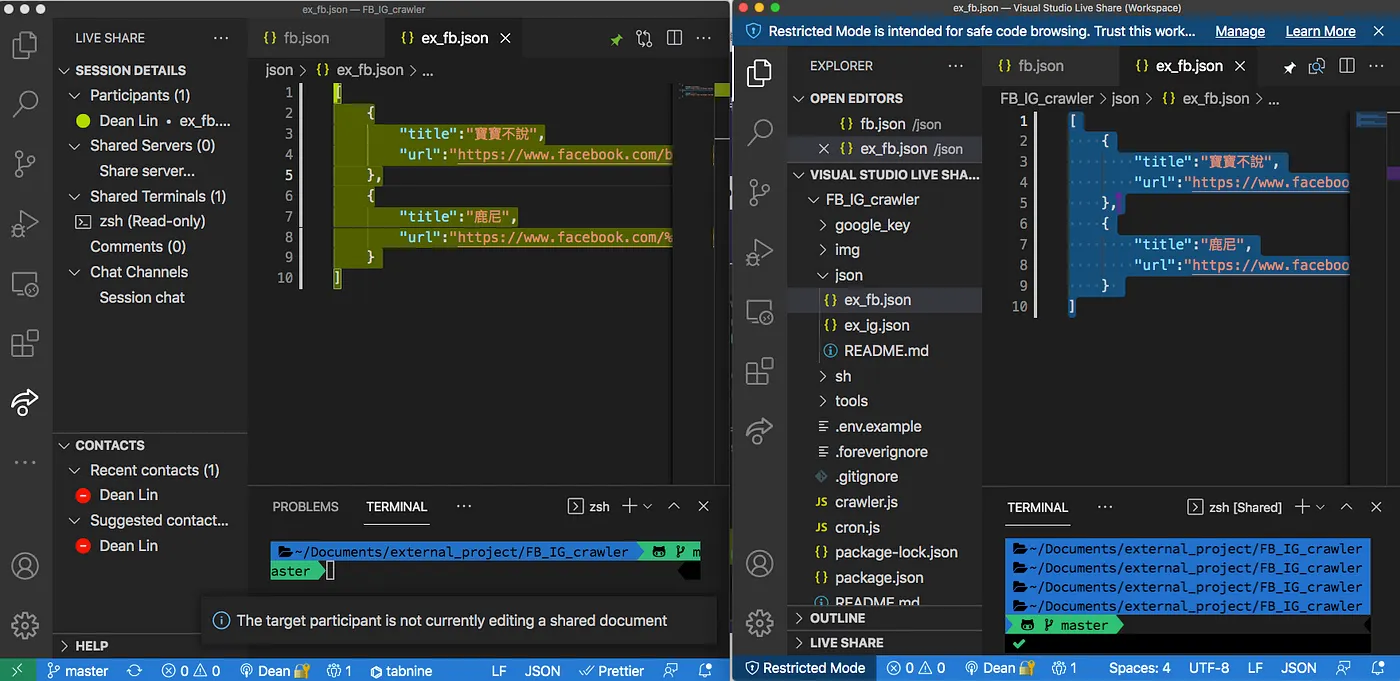Click Spaces: 4 in the status bar
The image size is (1400, 681).
click(1139, 668)
